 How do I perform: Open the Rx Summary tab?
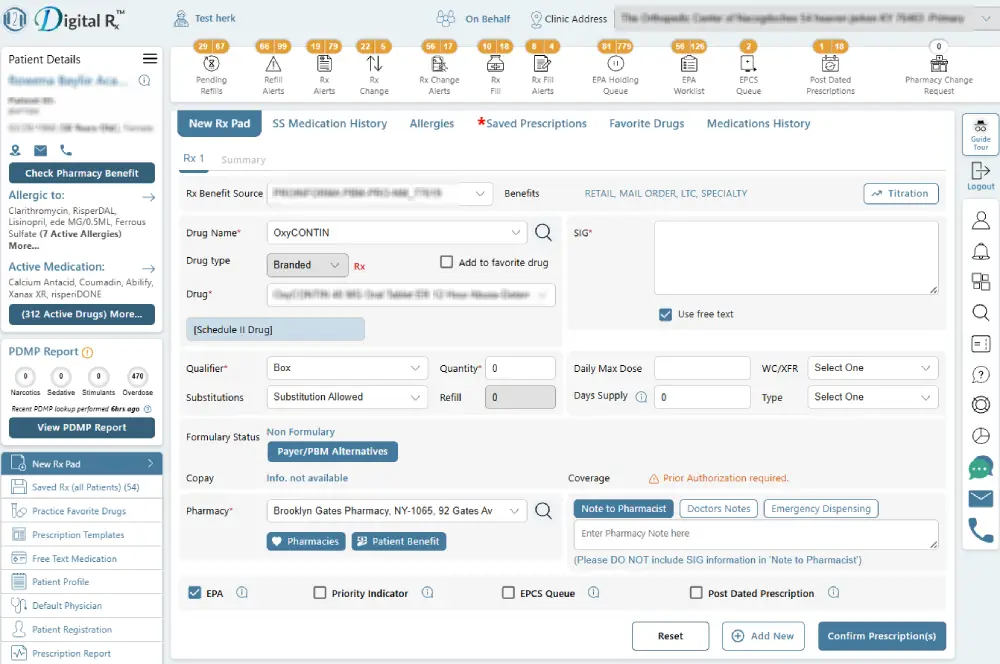243,160
